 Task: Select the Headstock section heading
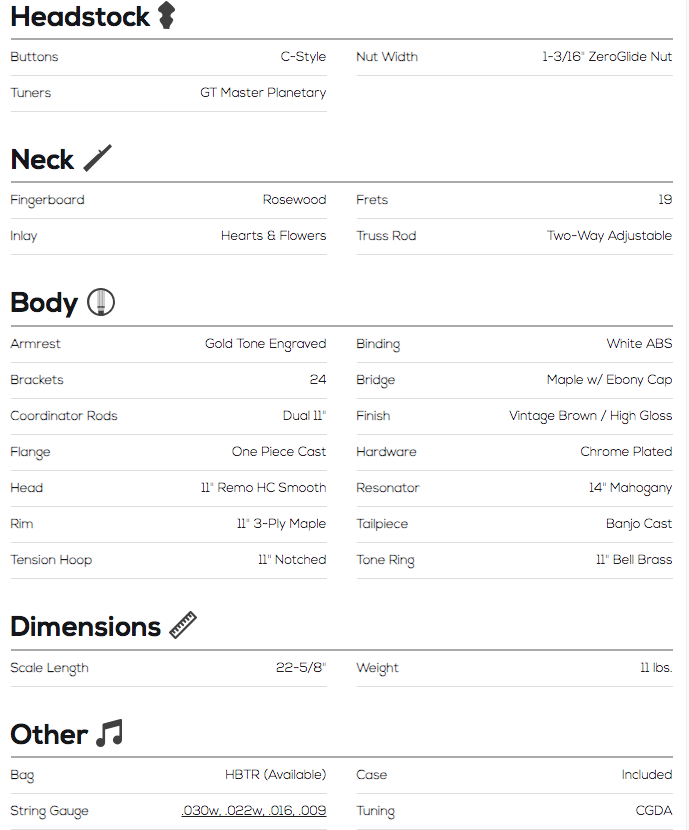coord(80,16)
